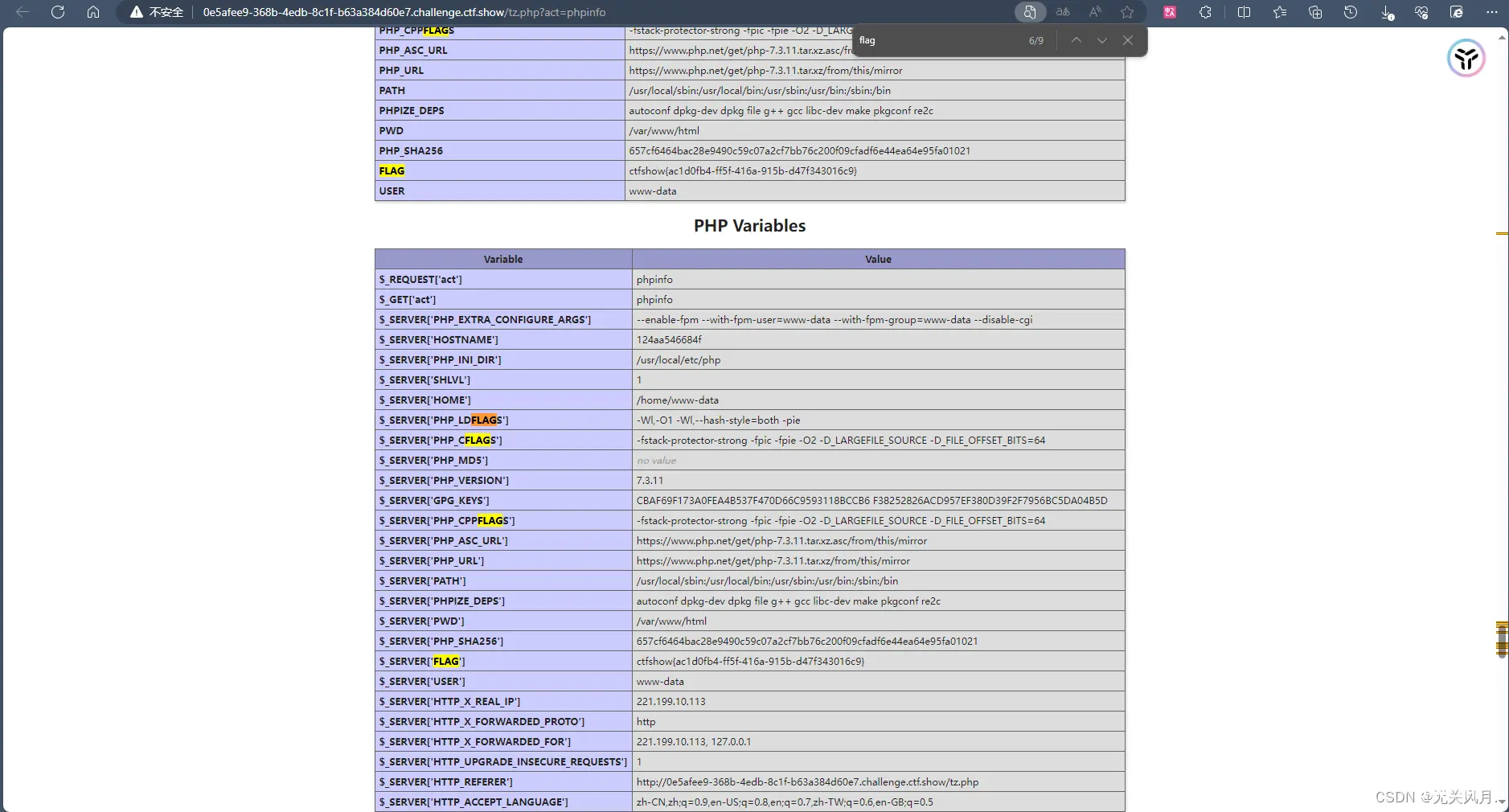Reload the phpinfo page

(x=58, y=12)
